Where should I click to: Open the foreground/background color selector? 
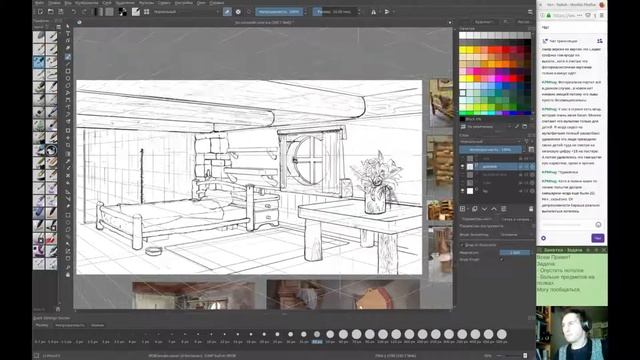coord(122,12)
